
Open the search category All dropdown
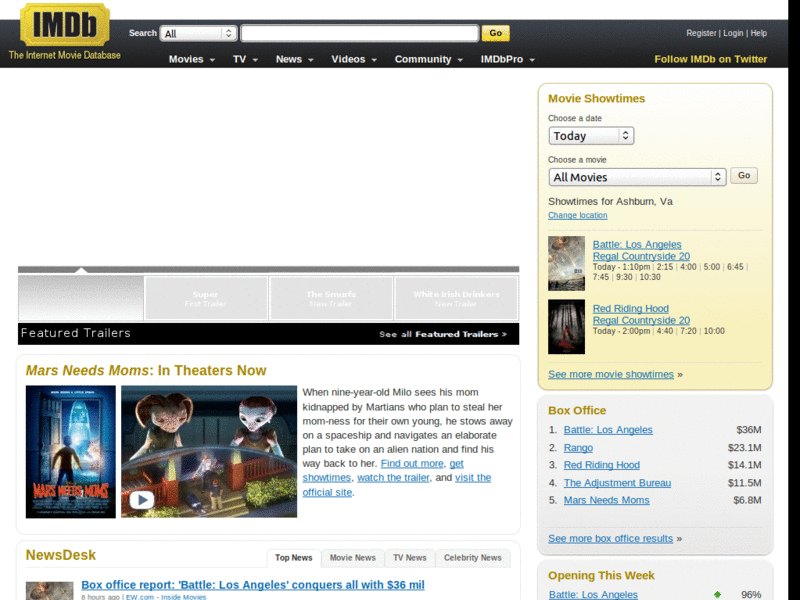click(x=198, y=34)
